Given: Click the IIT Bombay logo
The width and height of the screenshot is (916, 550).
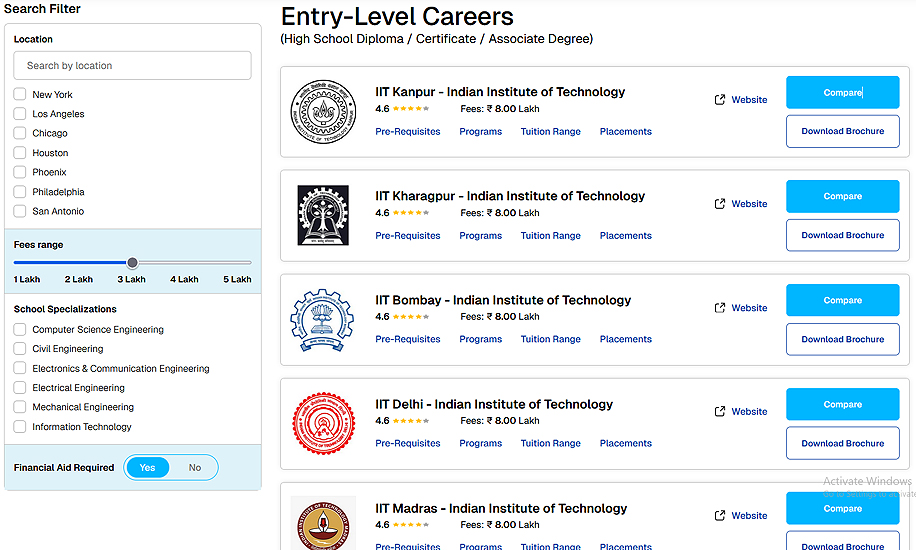Looking at the screenshot, I should [322, 320].
